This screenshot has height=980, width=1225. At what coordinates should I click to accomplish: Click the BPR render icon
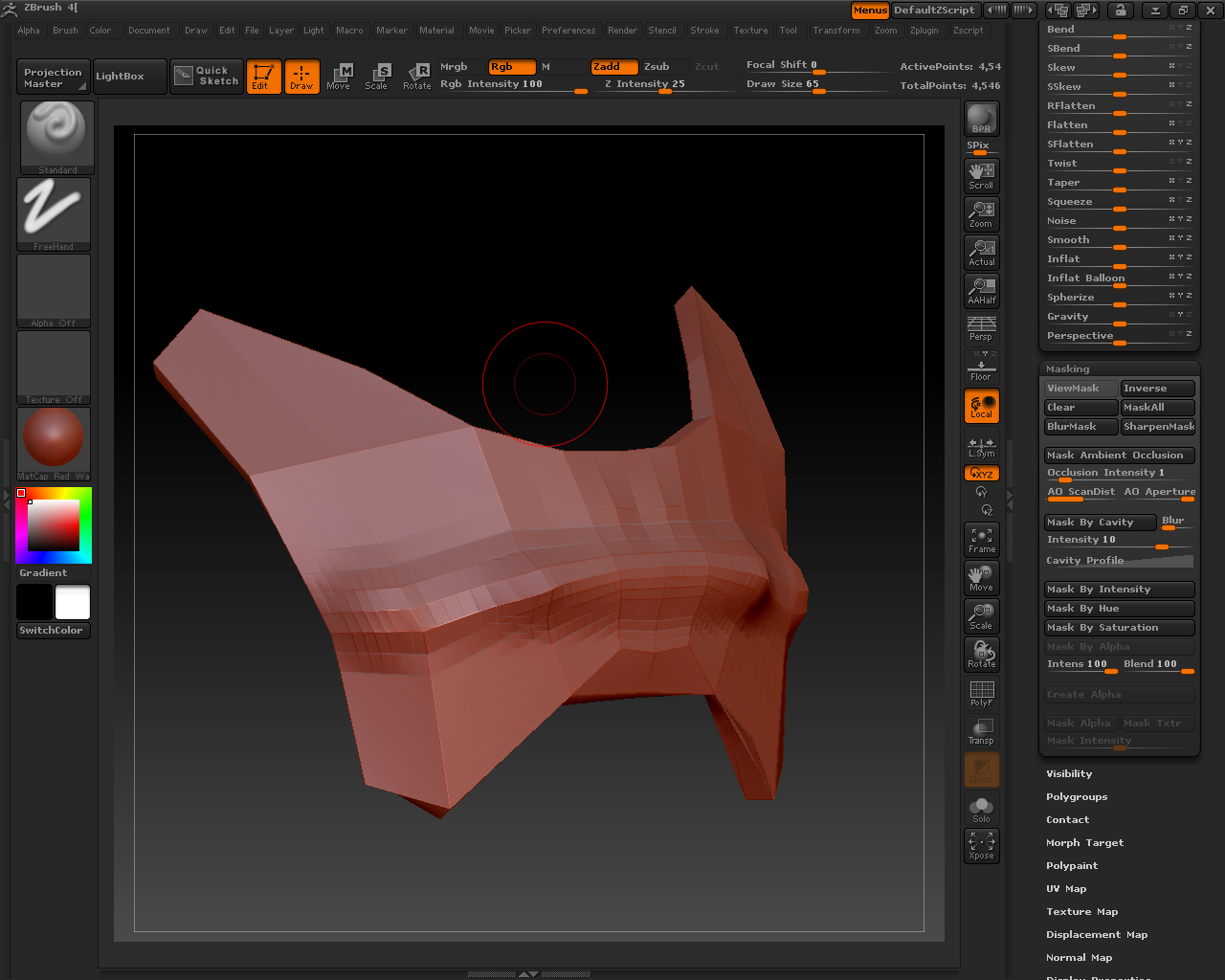point(981,119)
